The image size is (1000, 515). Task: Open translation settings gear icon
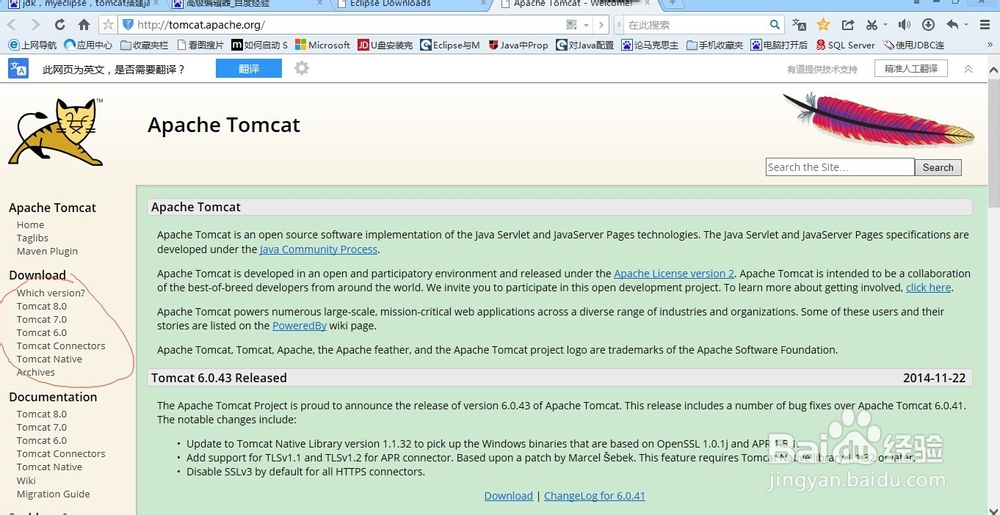pyautogui.click(x=302, y=68)
